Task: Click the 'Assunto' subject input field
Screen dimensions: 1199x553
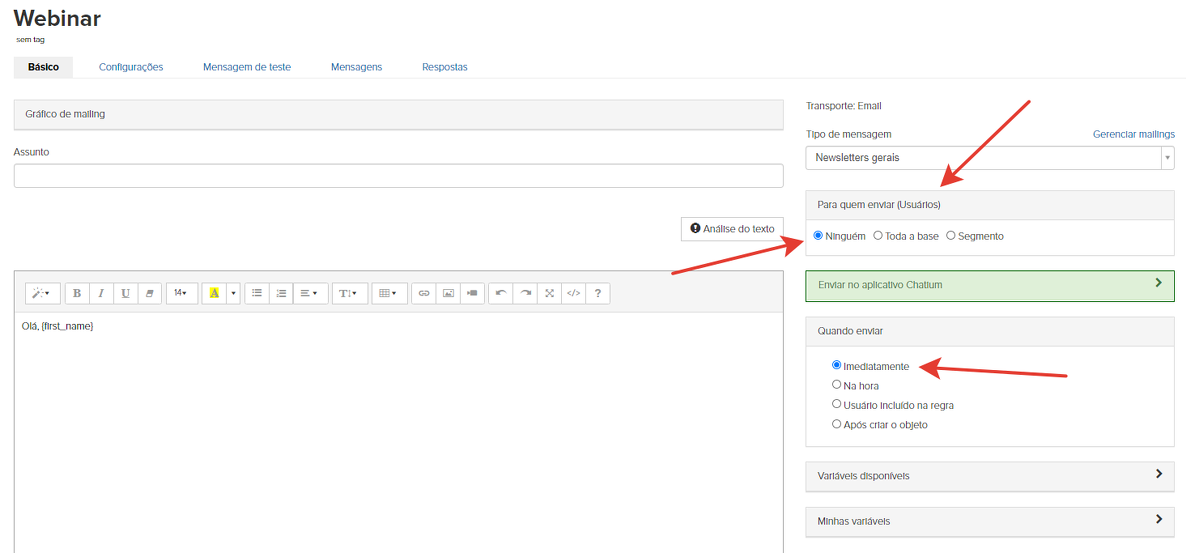Action: [x=398, y=176]
